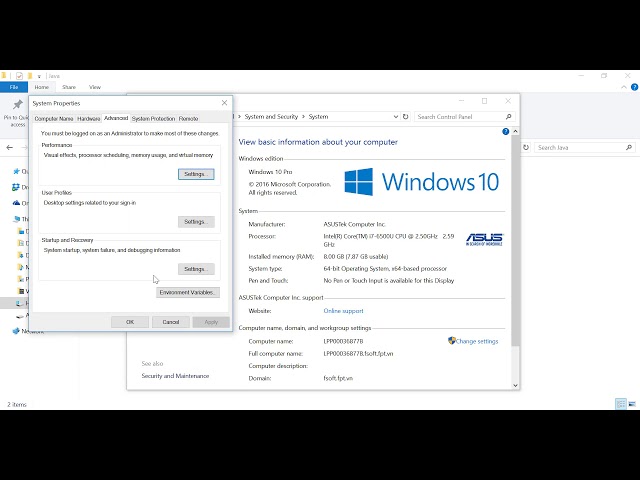Click magnifier in Search Control Panel box
Image resolution: width=640 pixels, height=480 pixels.
(509, 117)
